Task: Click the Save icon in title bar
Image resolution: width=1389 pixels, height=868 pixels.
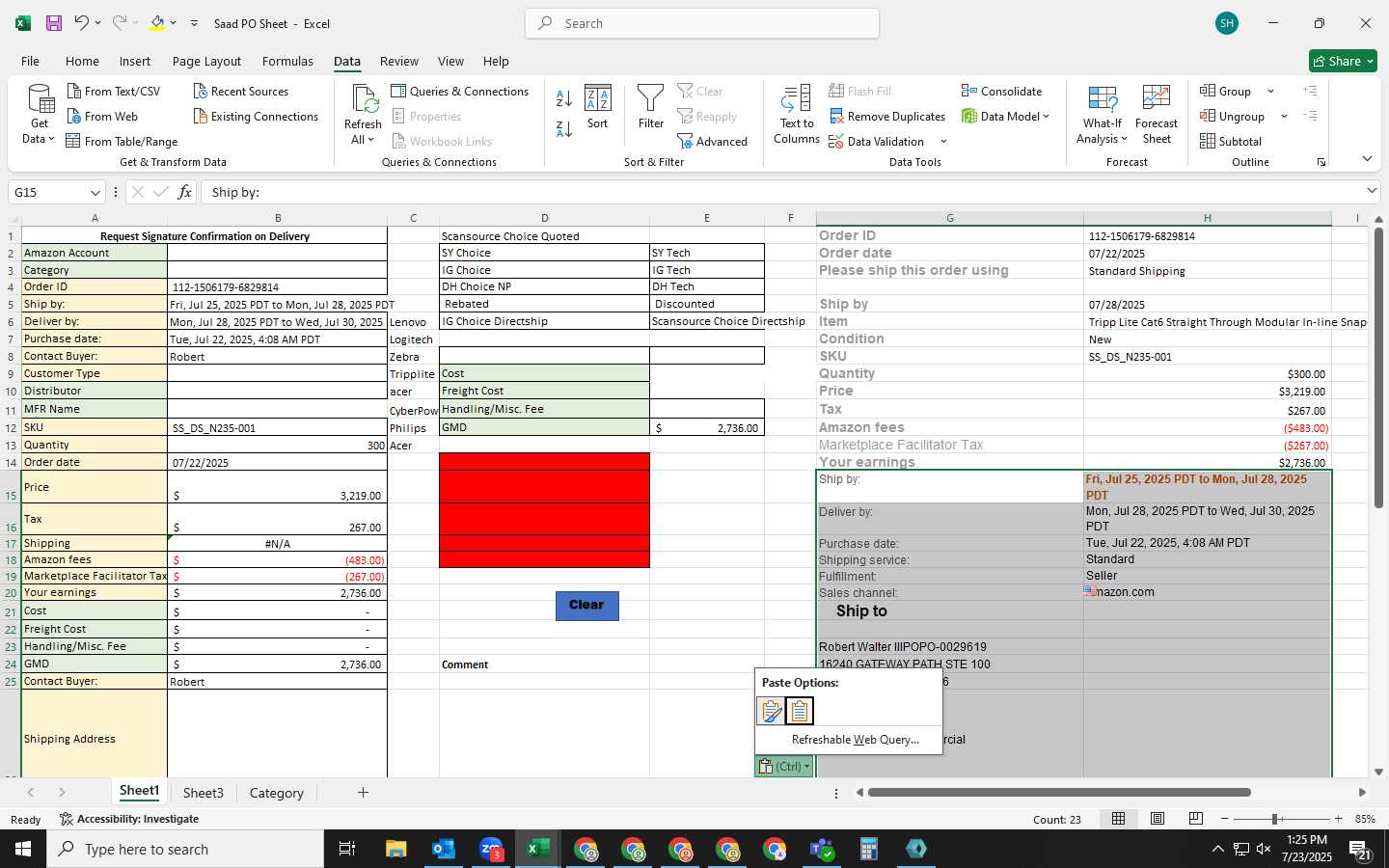Action: click(53, 23)
